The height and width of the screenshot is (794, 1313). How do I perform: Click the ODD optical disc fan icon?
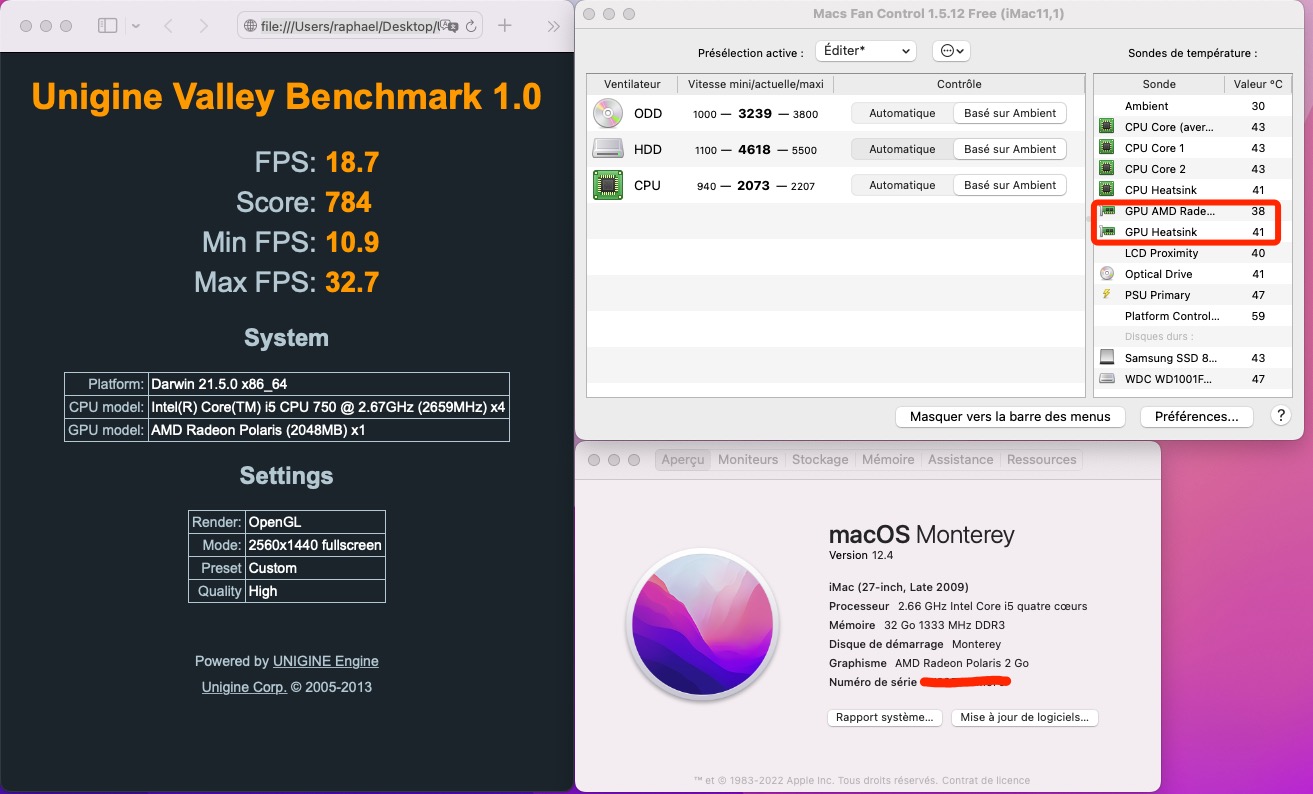(x=608, y=113)
